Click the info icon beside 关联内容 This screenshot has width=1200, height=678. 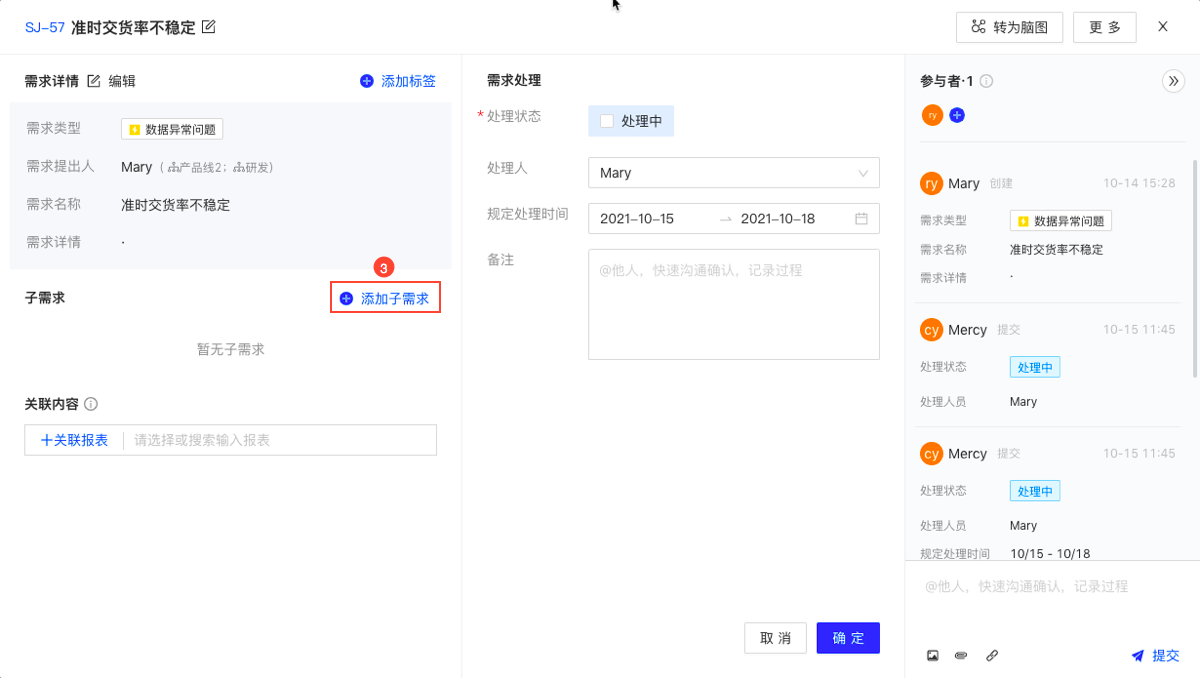[x=91, y=404]
